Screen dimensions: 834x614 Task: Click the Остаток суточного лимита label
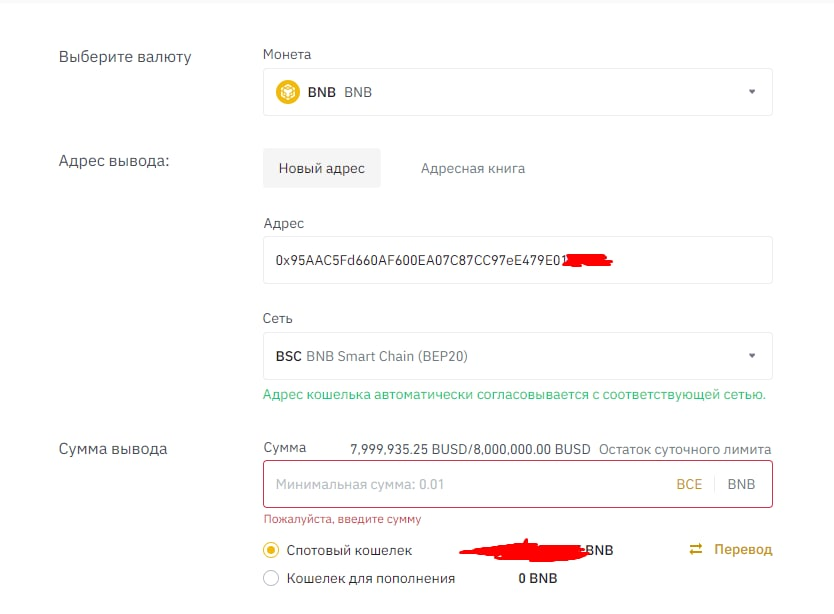tap(685, 450)
